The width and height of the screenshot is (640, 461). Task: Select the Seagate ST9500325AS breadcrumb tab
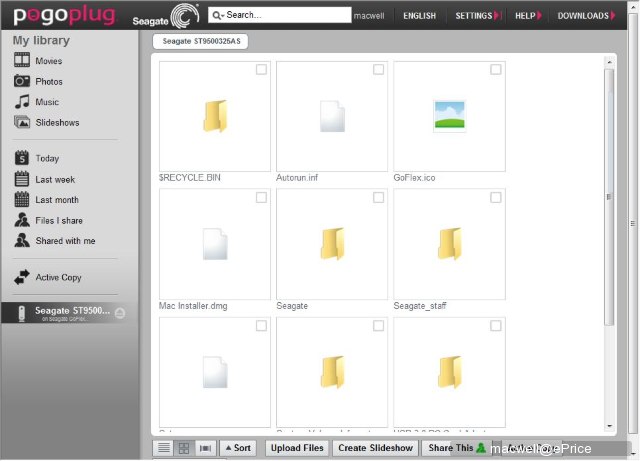point(200,41)
